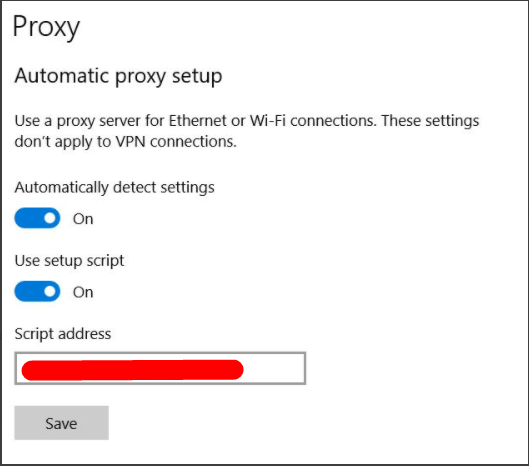Click the VPN connections sentence
The height and width of the screenshot is (466, 529).
[126, 142]
